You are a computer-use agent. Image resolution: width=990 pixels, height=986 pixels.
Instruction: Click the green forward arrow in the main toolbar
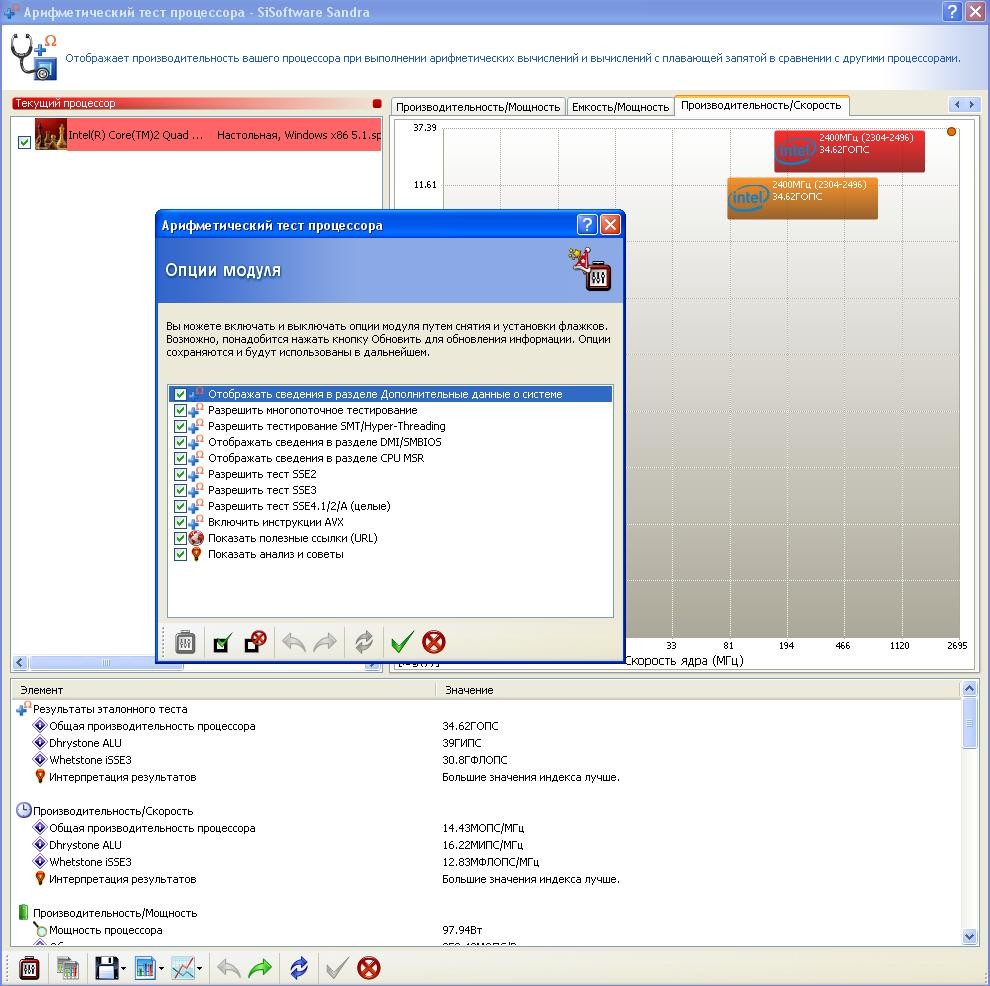click(260, 968)
